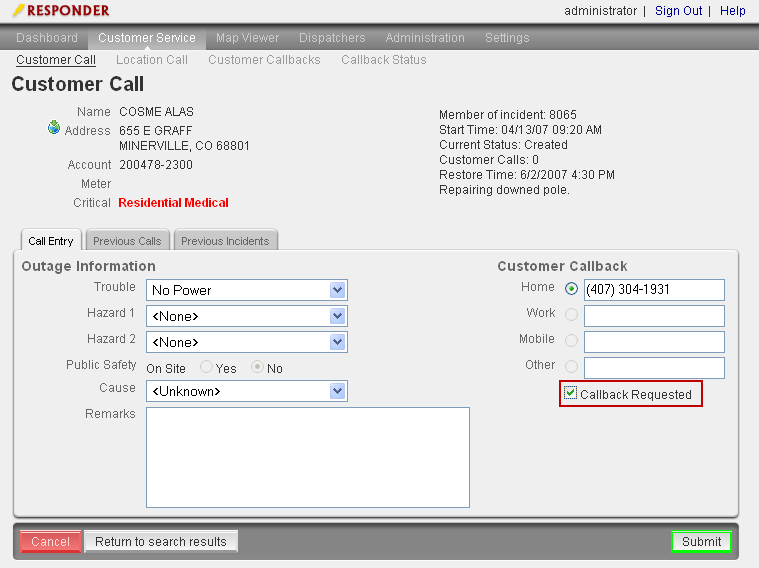
Task: Uncheck the Callback Requested checkbox
Action: 571,394
